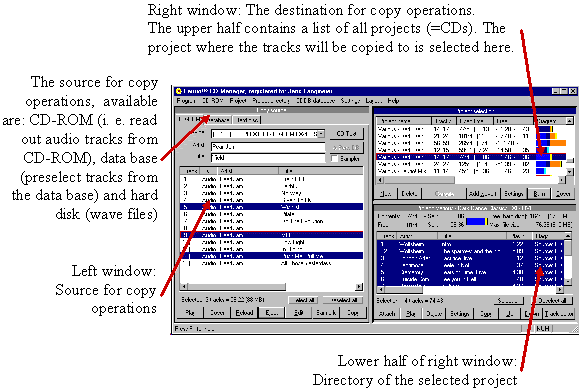
Task: Maximize the Feurio CD Manager window
Action: click(564, 91)
